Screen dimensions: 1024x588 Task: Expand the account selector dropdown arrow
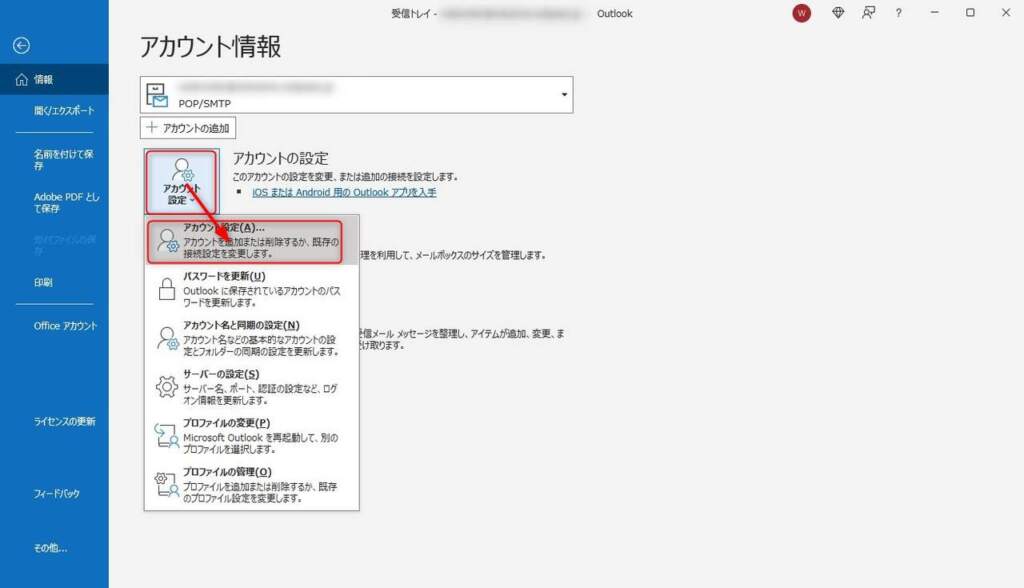click(x=564, y=95)
